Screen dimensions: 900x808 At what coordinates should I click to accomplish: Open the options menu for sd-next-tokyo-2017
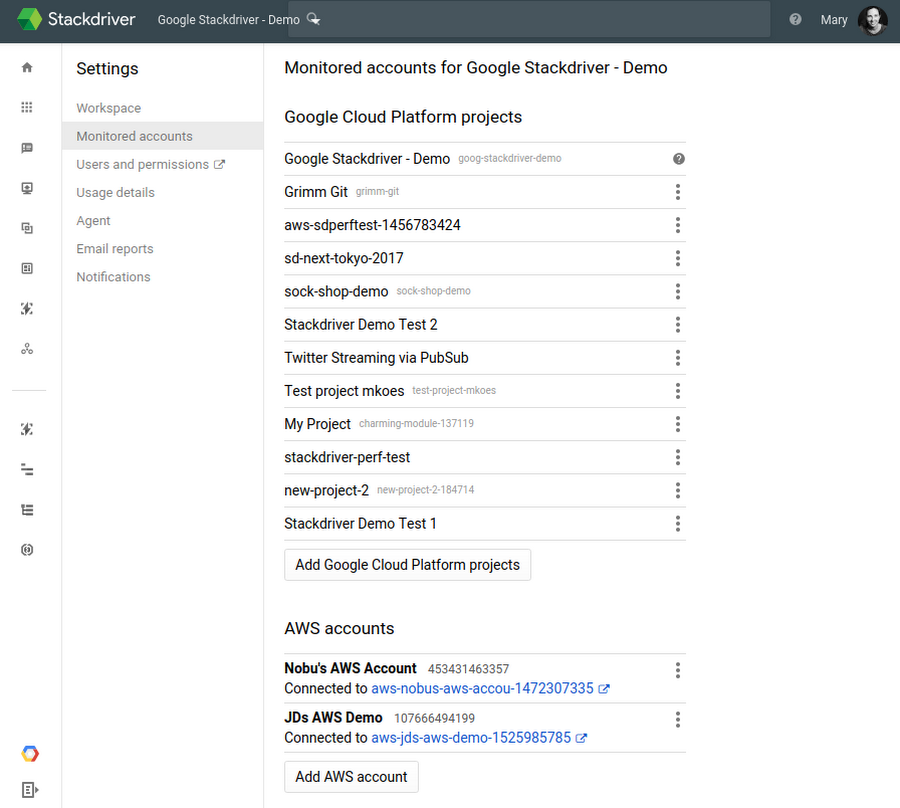[678, 258]
